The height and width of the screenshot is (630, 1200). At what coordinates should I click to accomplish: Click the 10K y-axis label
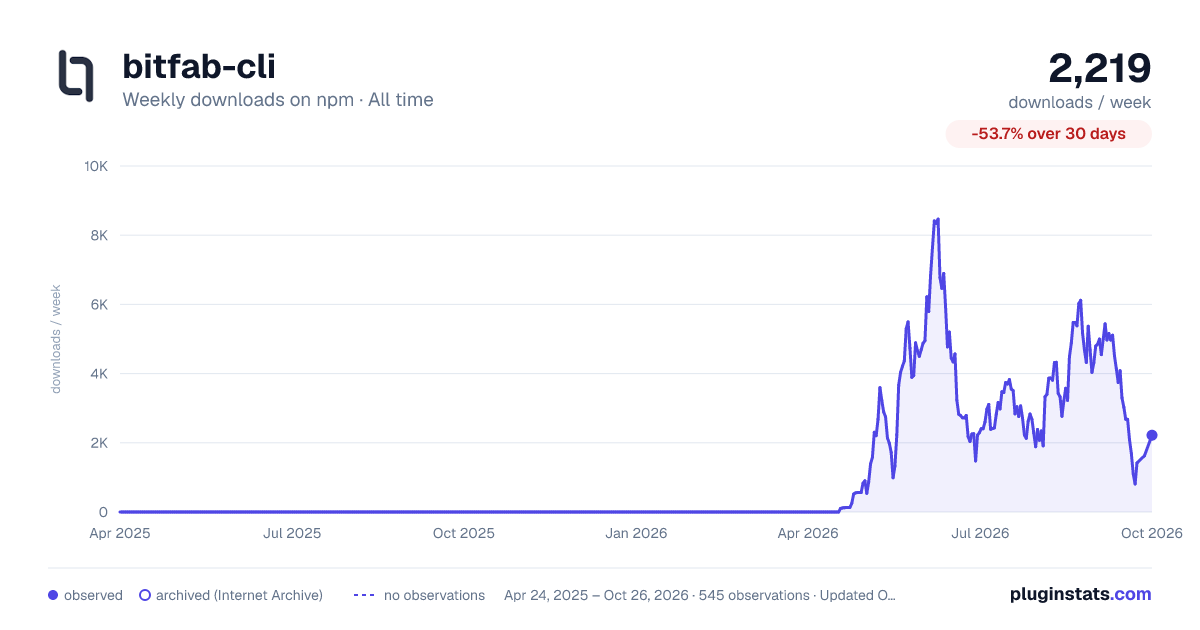pyautogui.click(x=95, y=166)
